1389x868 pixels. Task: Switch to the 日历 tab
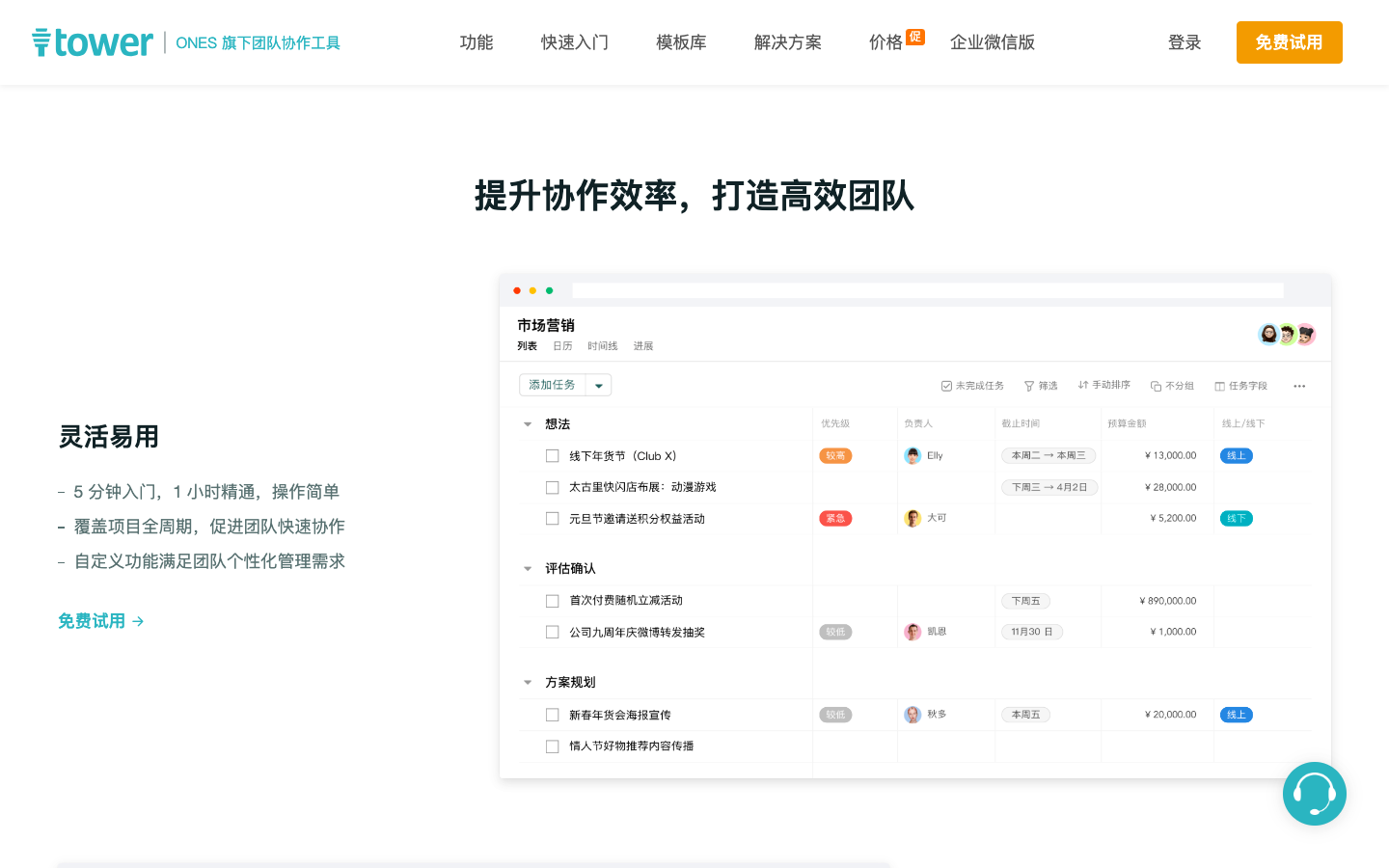(x=562, y=346)
